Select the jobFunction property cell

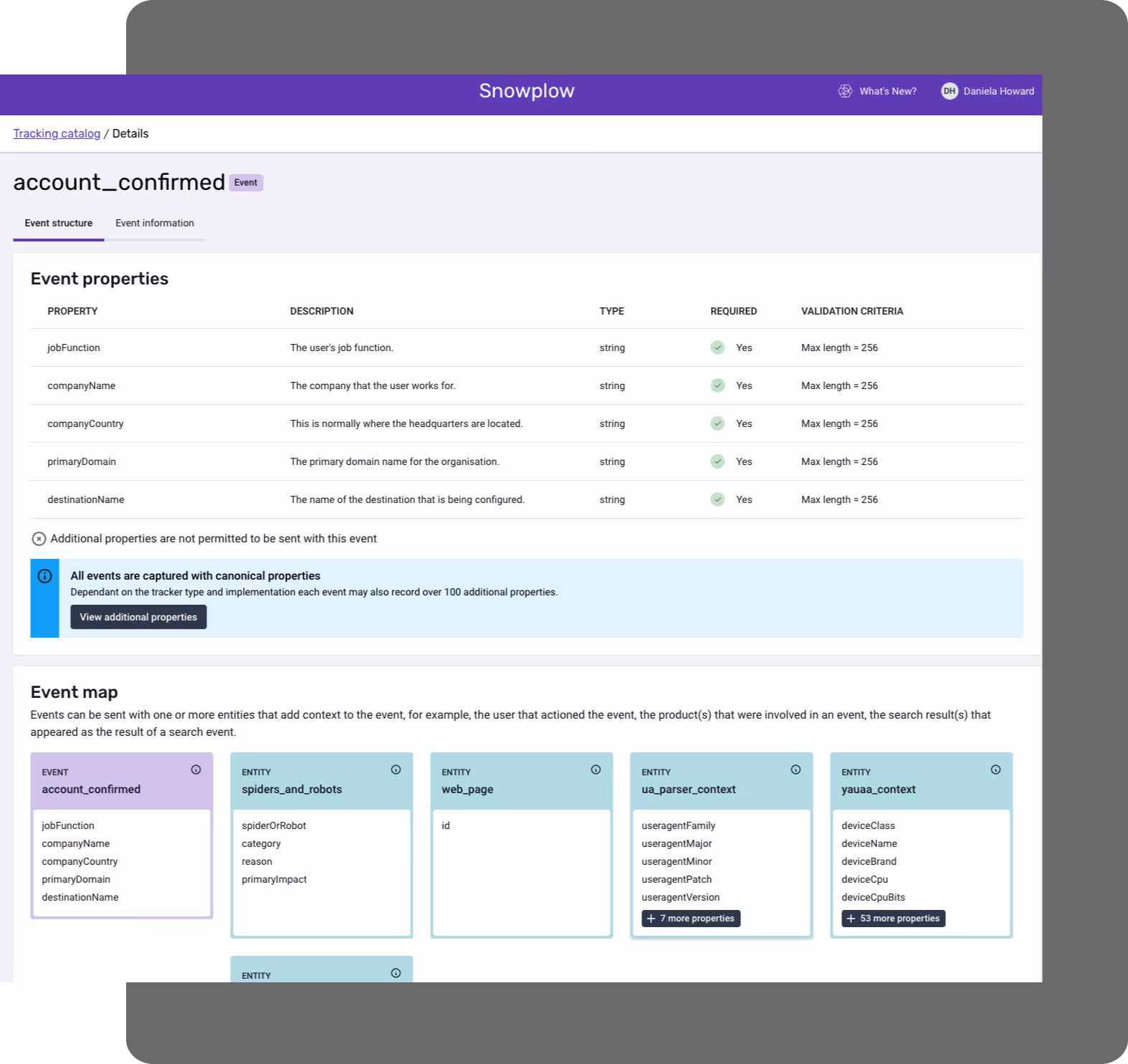74,348
